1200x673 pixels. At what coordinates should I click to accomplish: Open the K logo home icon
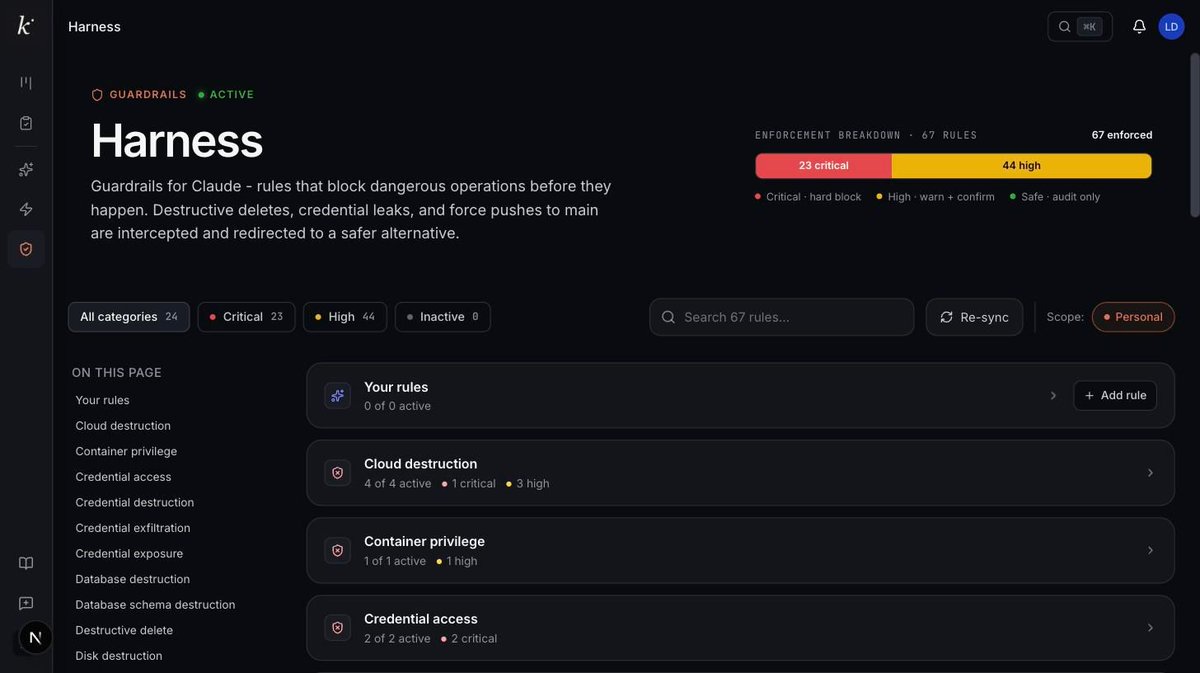[25, 26]
